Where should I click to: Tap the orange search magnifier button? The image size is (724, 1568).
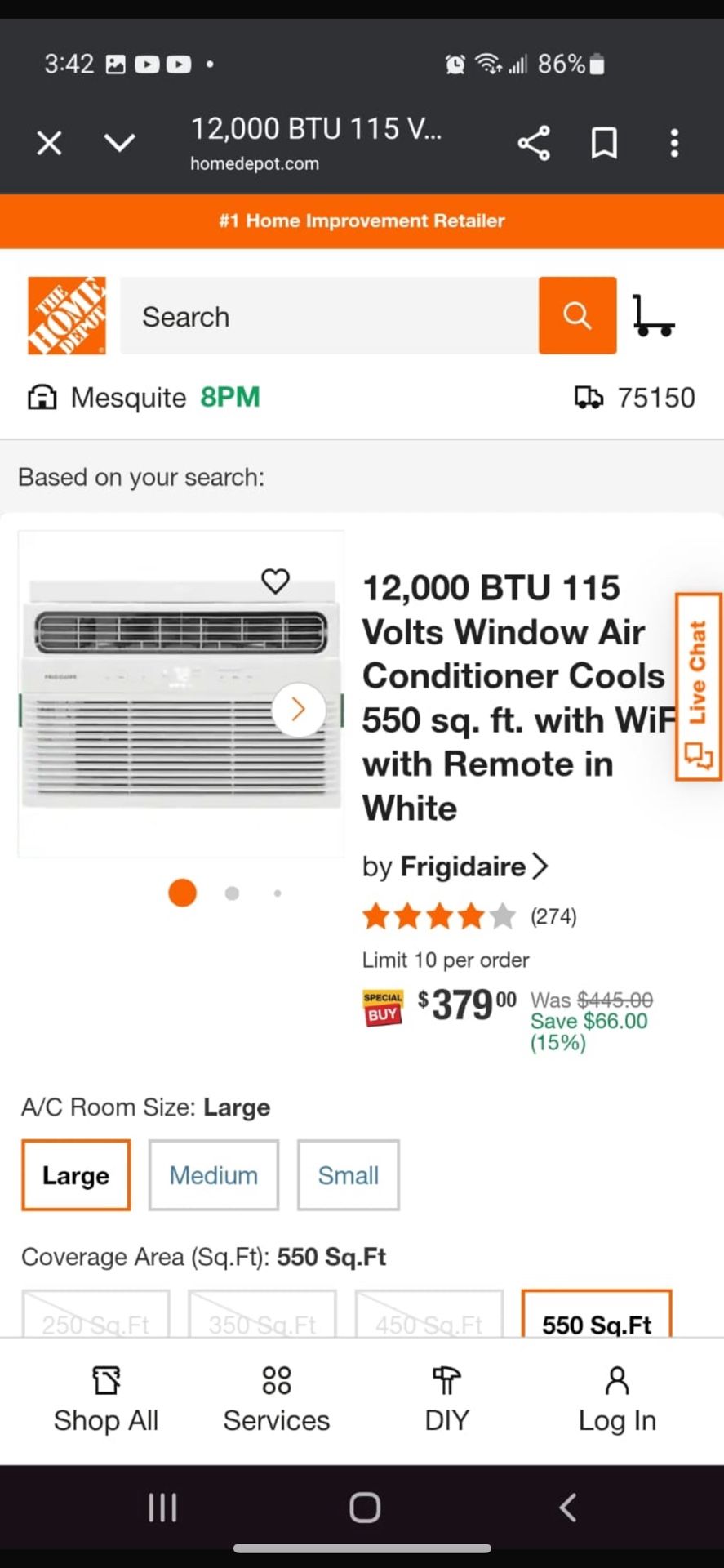tap(577, 315)
